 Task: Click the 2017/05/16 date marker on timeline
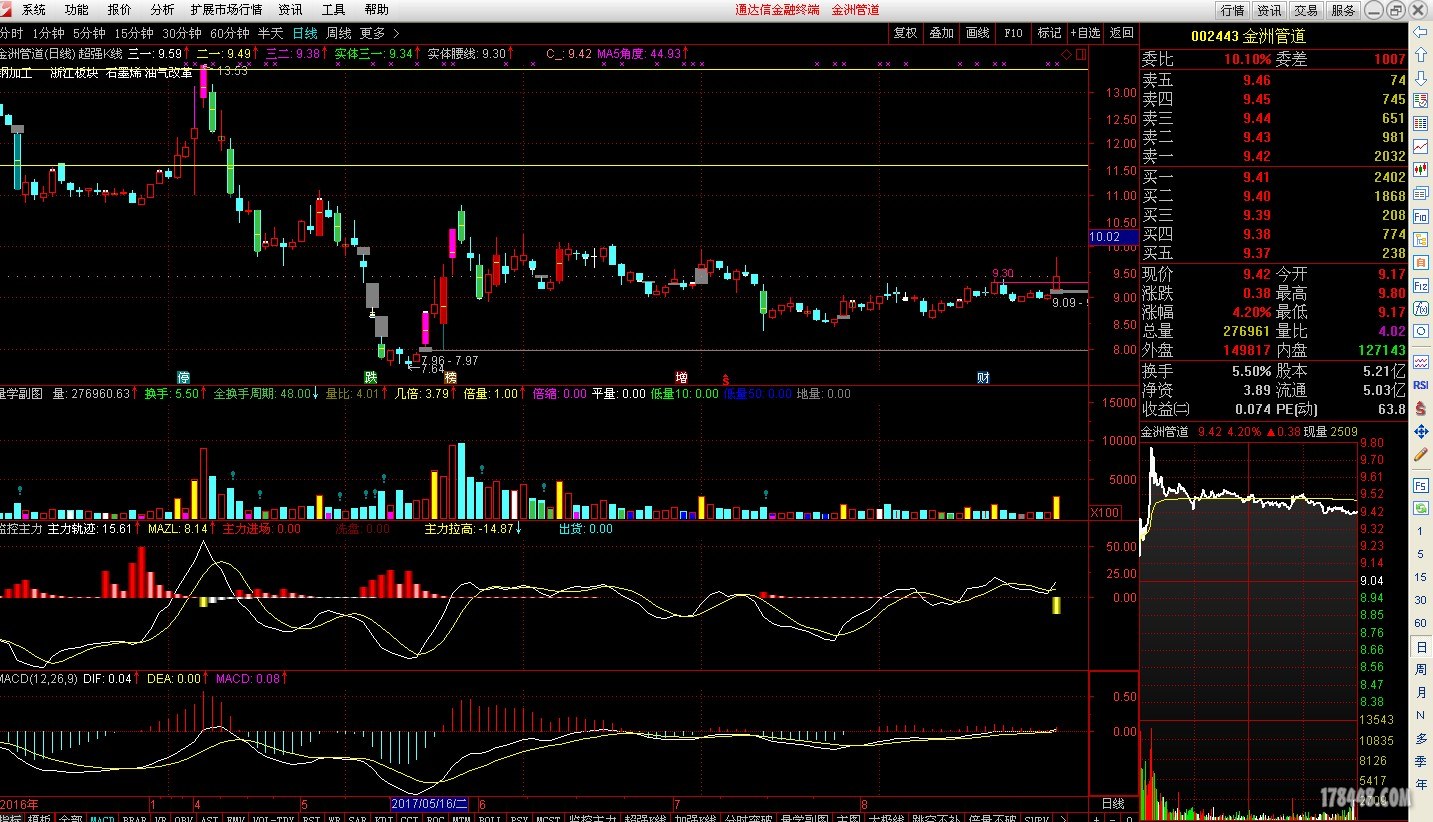(x=429, y=803)
